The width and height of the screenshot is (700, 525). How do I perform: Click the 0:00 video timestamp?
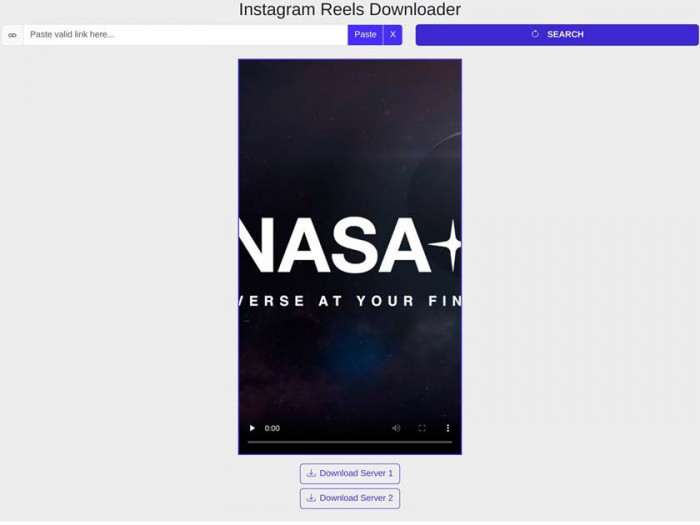(x=272, y=428)
